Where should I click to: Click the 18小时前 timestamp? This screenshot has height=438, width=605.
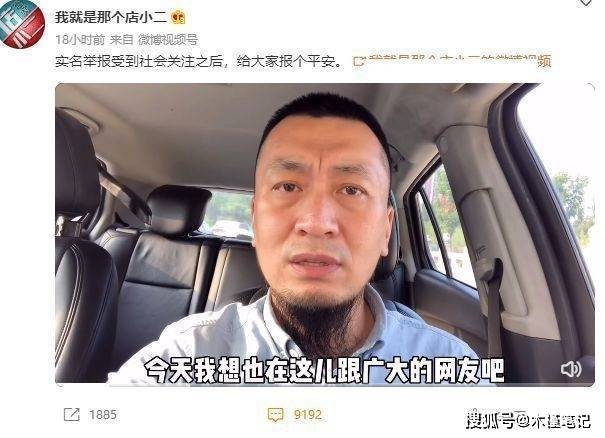coord(80,39)
